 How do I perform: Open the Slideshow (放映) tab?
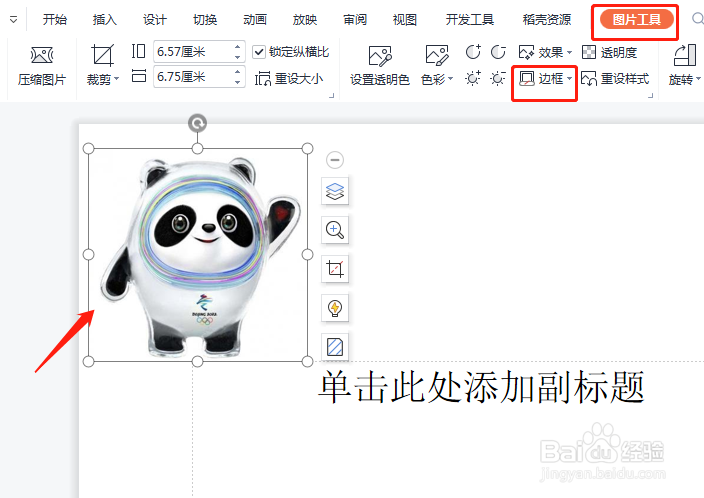click(305, 19)
